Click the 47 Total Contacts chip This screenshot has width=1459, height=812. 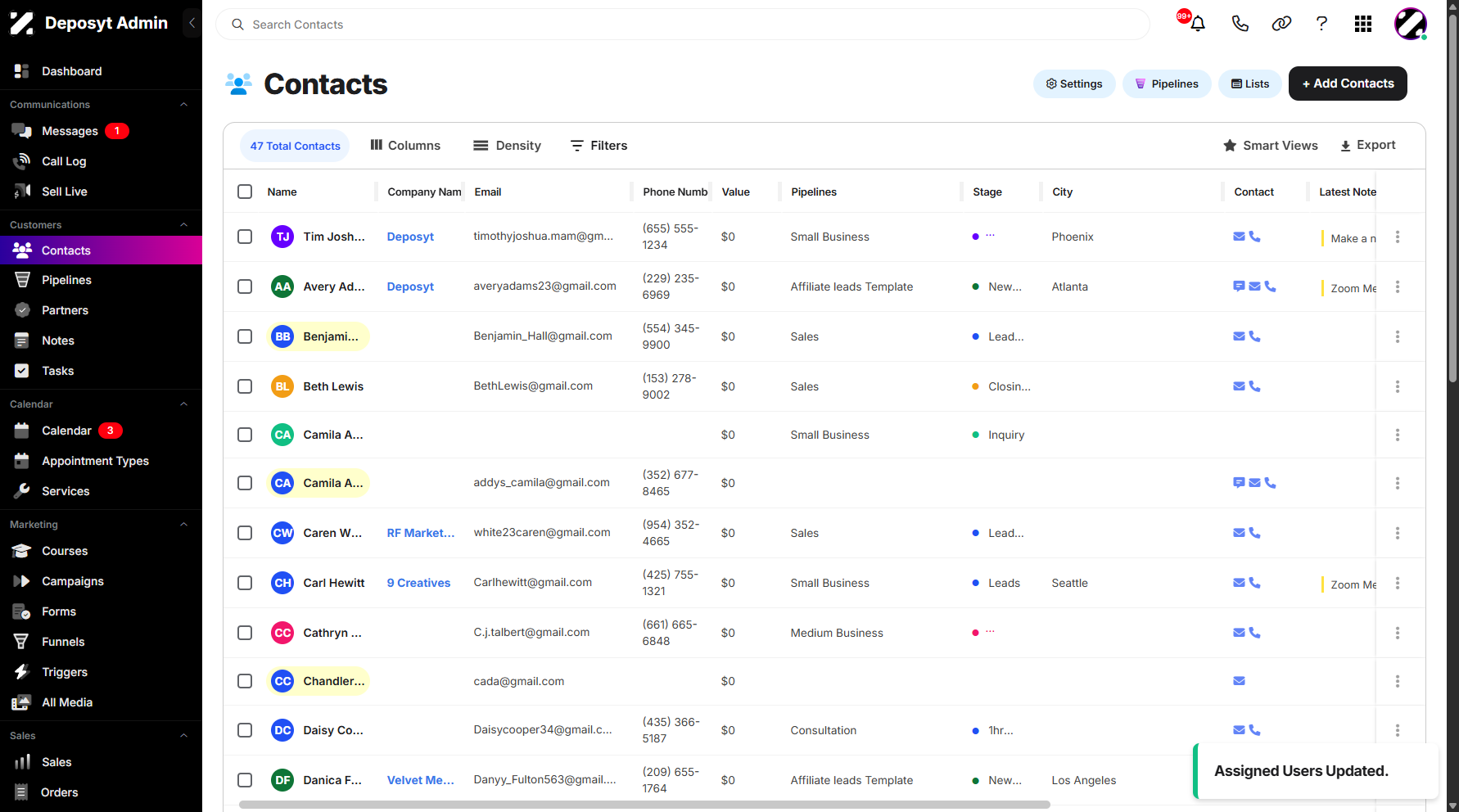tap(295, 146)
